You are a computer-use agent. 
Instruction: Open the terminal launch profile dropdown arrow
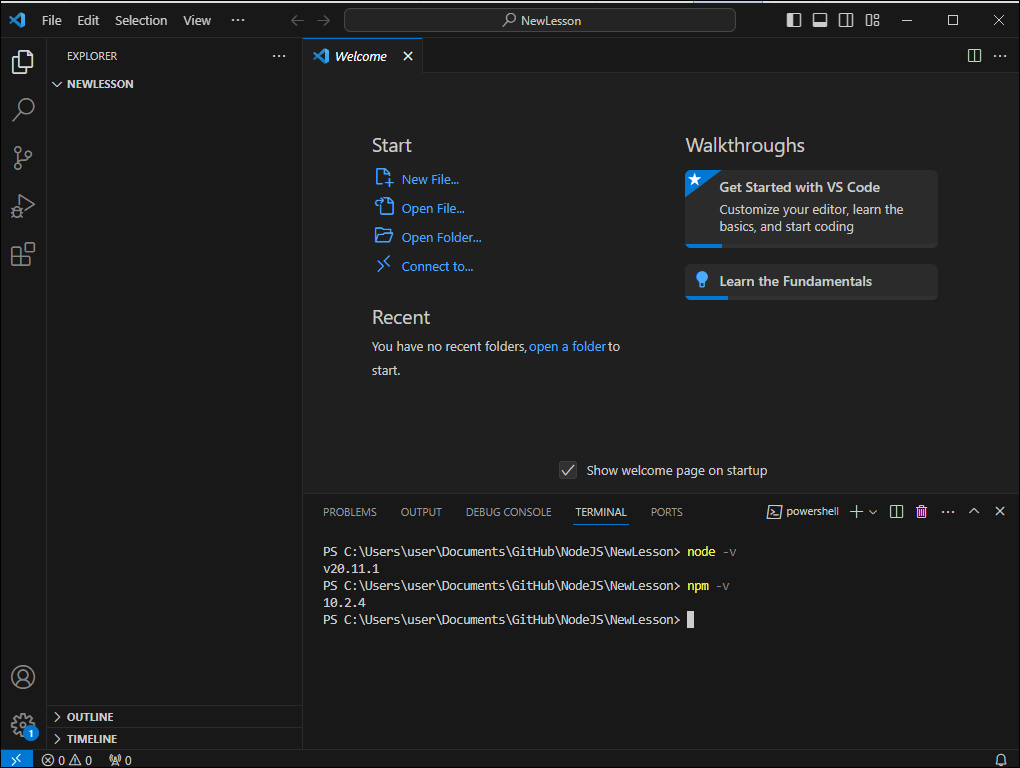pos(873,512)
